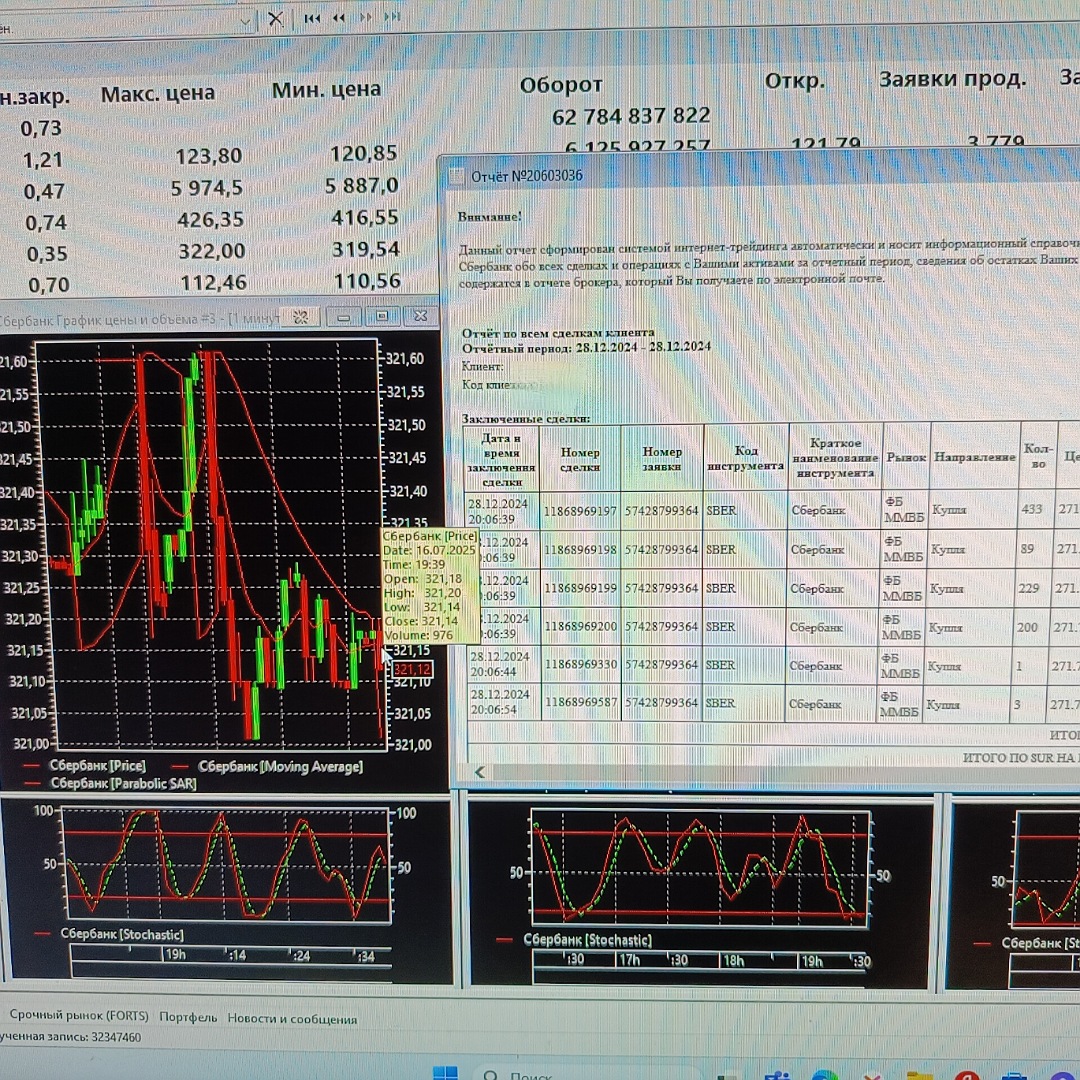Screen dimensions: 1080x1080
Task: Click the Код инструмента header in report table
Action: coord(746,458)
